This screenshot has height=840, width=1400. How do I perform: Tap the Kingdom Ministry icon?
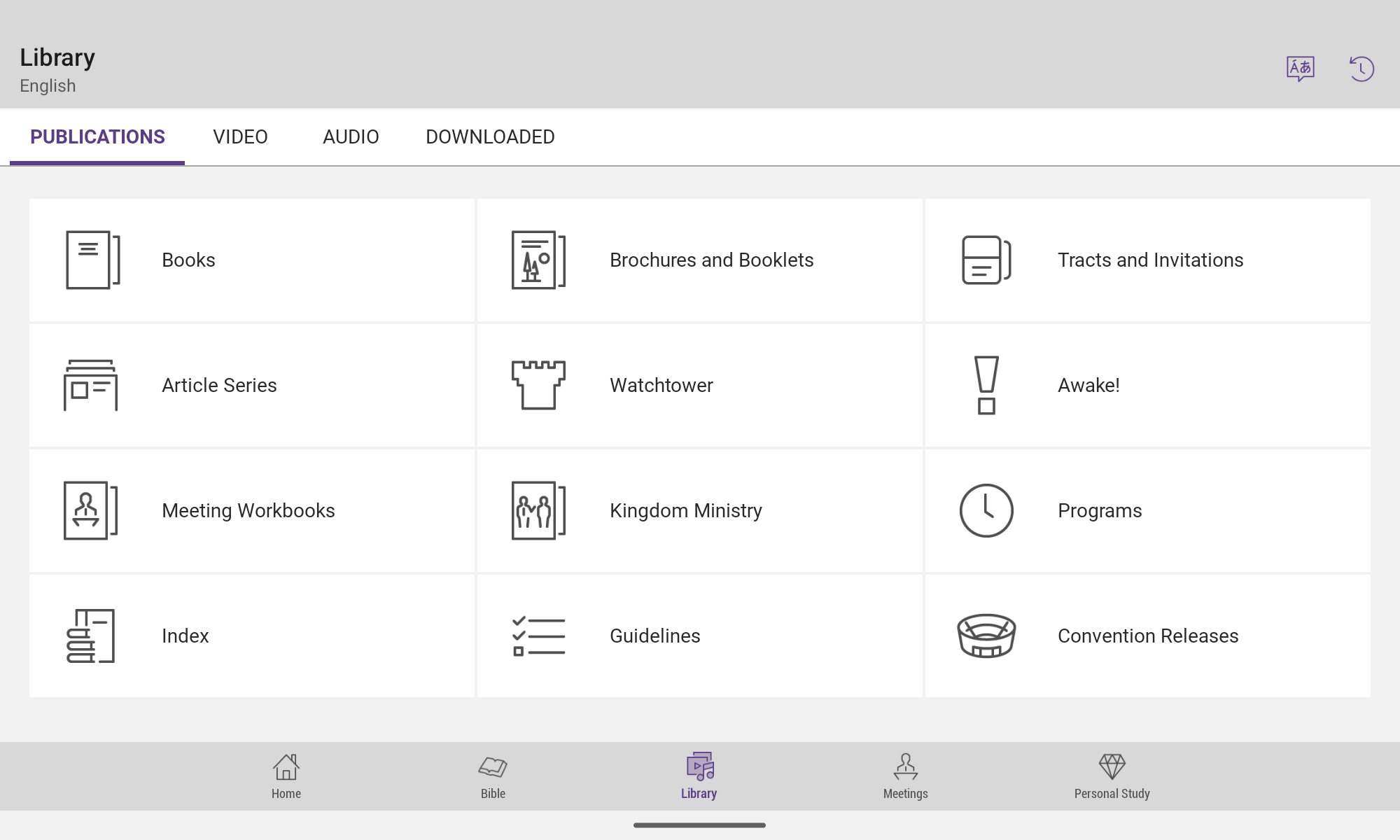coord(538,510)
